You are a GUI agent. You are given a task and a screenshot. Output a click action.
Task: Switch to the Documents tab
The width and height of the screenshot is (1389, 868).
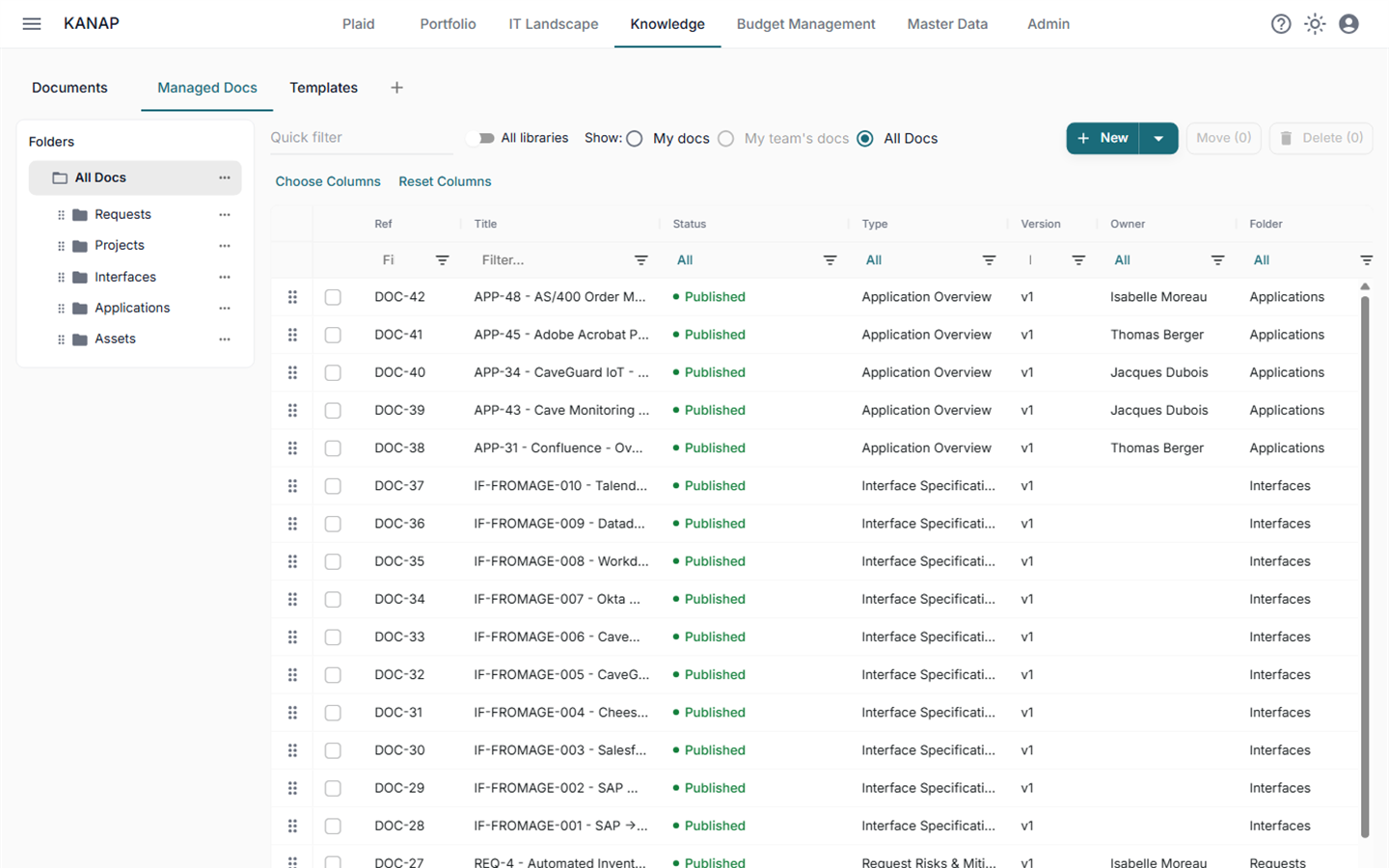tap(69, 88)
